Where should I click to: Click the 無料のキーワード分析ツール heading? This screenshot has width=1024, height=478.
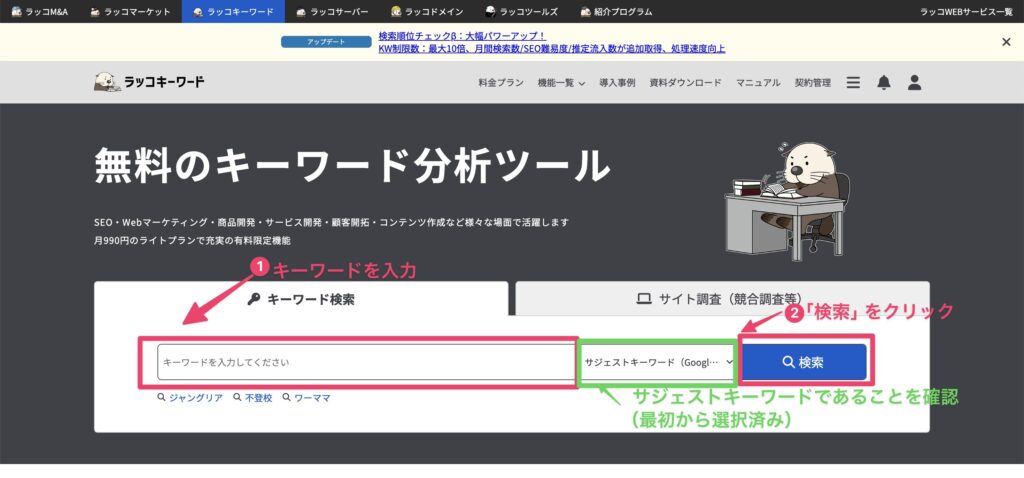[x=352, y=166]
